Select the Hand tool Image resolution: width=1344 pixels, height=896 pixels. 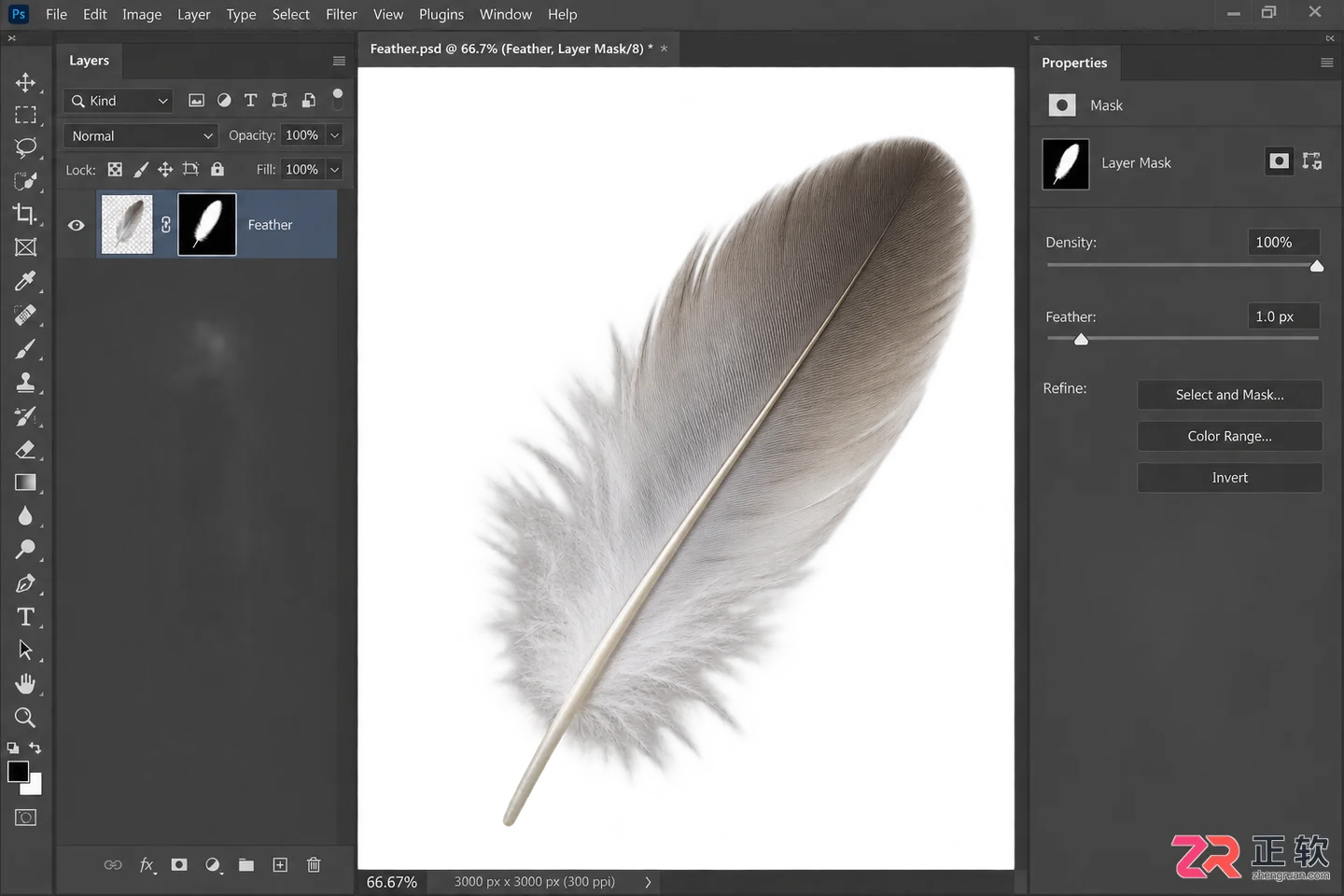coord(25,684)
